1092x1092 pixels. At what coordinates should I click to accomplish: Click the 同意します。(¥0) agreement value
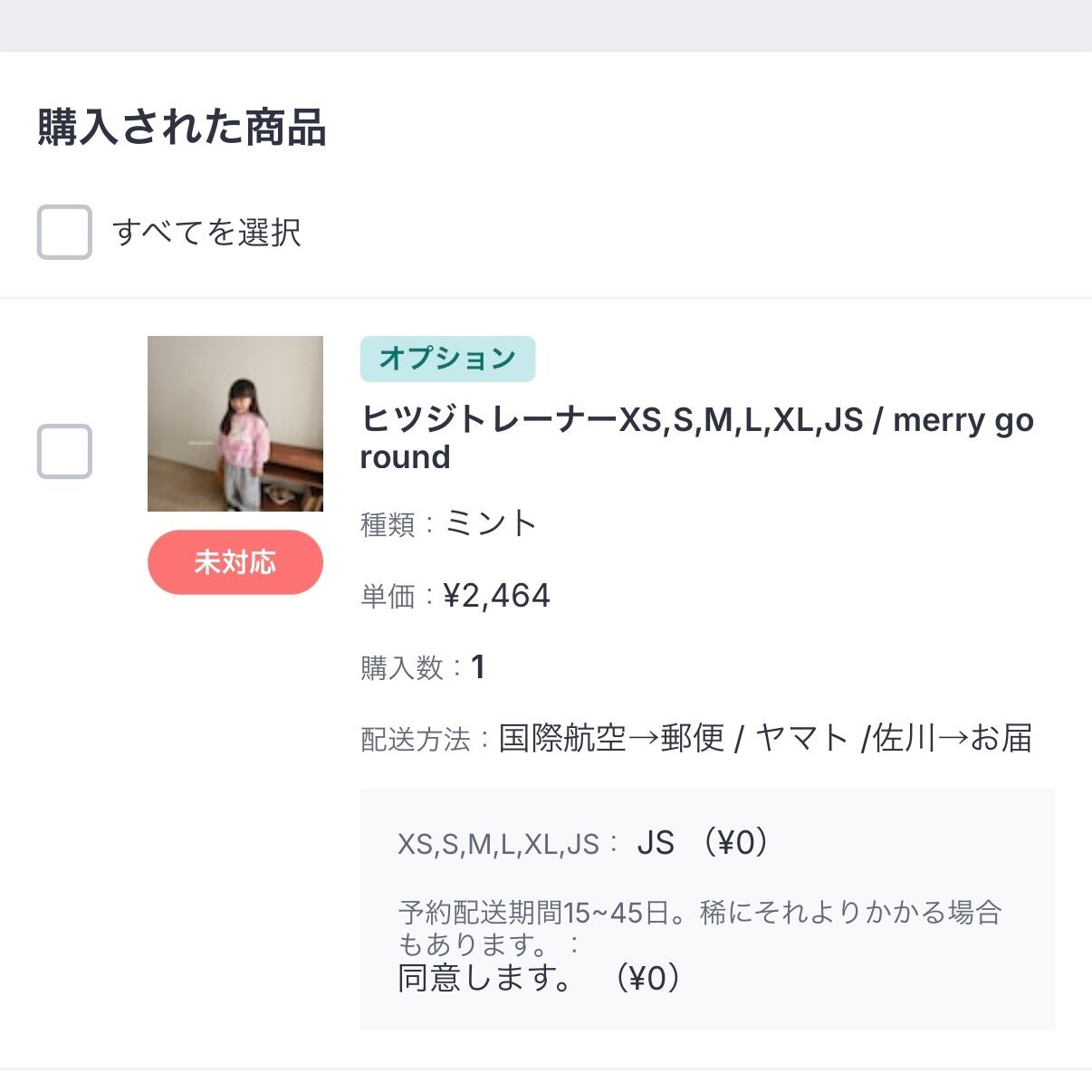[541, 978]
